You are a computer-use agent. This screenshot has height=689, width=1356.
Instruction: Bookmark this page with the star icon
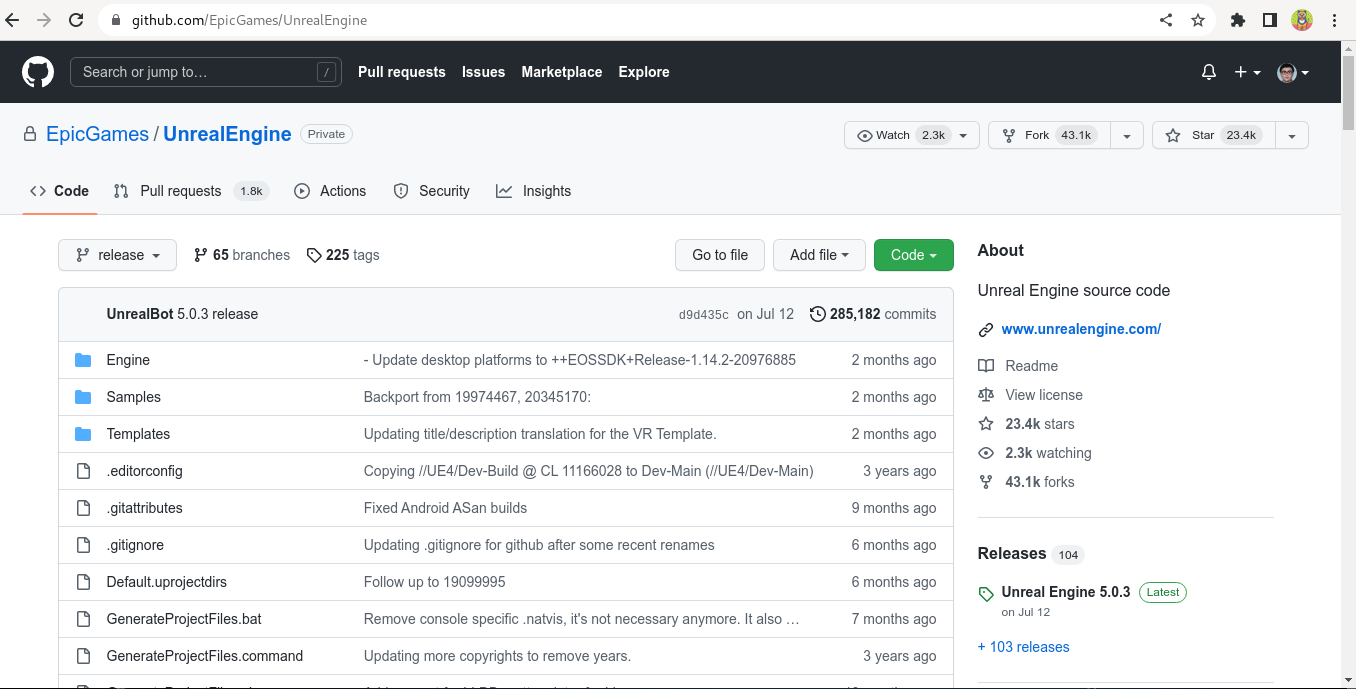(1198, 20)
